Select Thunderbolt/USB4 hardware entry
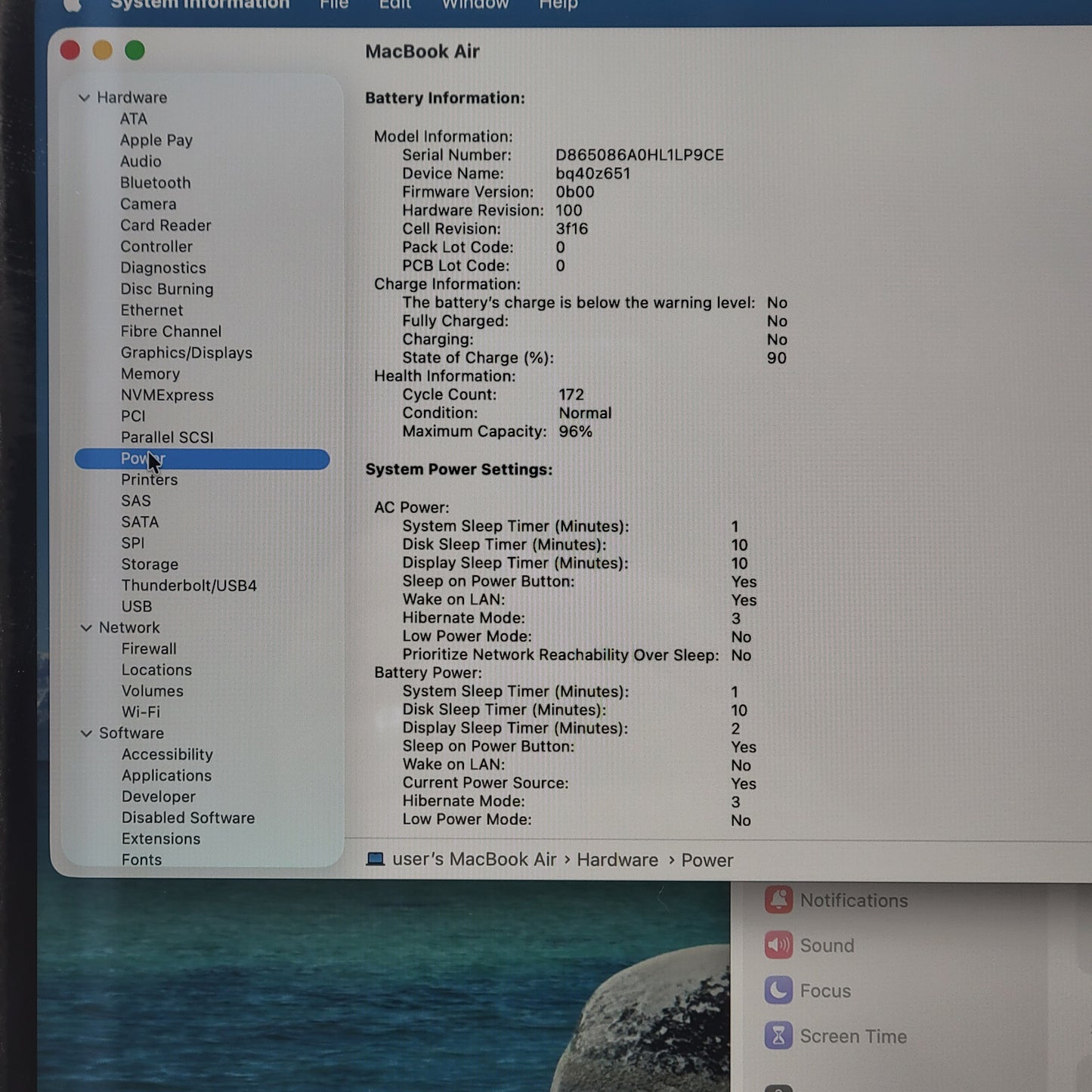This screenshot has height=1092, width=1092. coord(189,586)
